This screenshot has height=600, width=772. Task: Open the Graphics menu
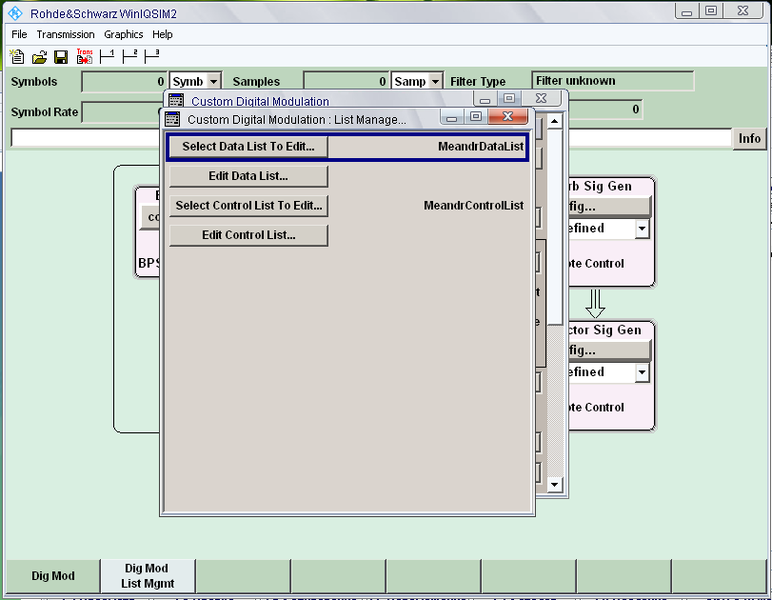[x=124, y=34]
